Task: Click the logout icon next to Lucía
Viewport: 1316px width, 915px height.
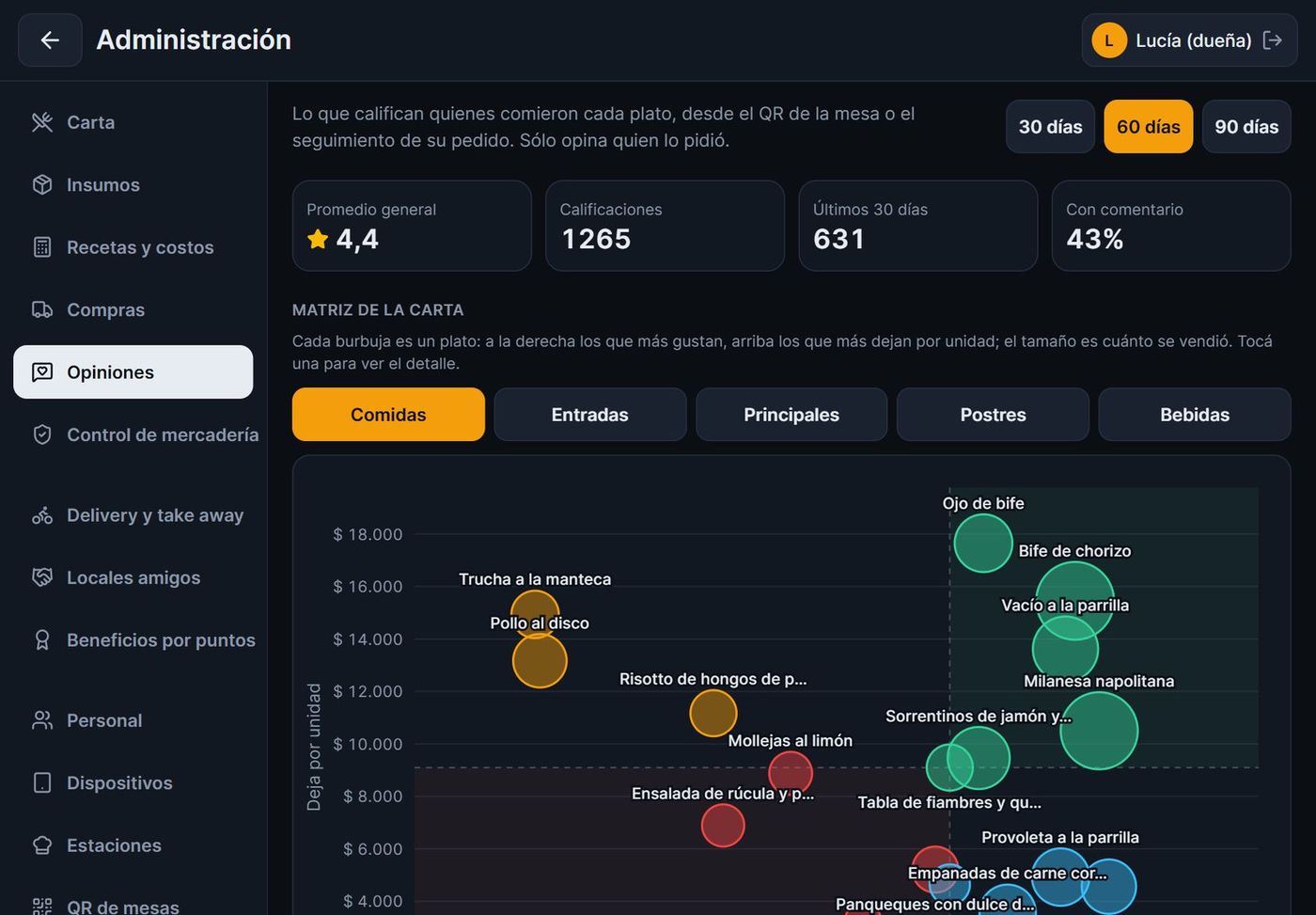Action: coord(1272,39)
